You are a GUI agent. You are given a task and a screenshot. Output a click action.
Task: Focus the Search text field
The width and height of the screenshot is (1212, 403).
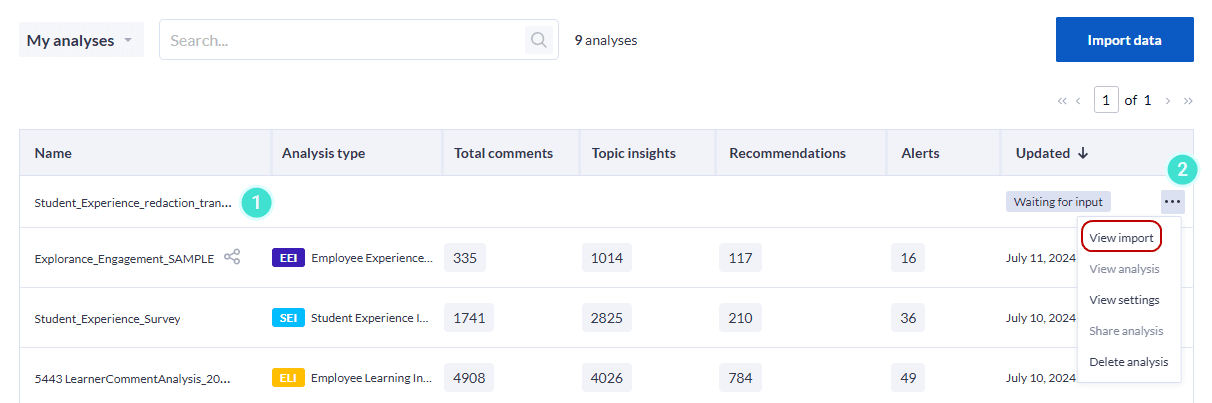point(342,41)
